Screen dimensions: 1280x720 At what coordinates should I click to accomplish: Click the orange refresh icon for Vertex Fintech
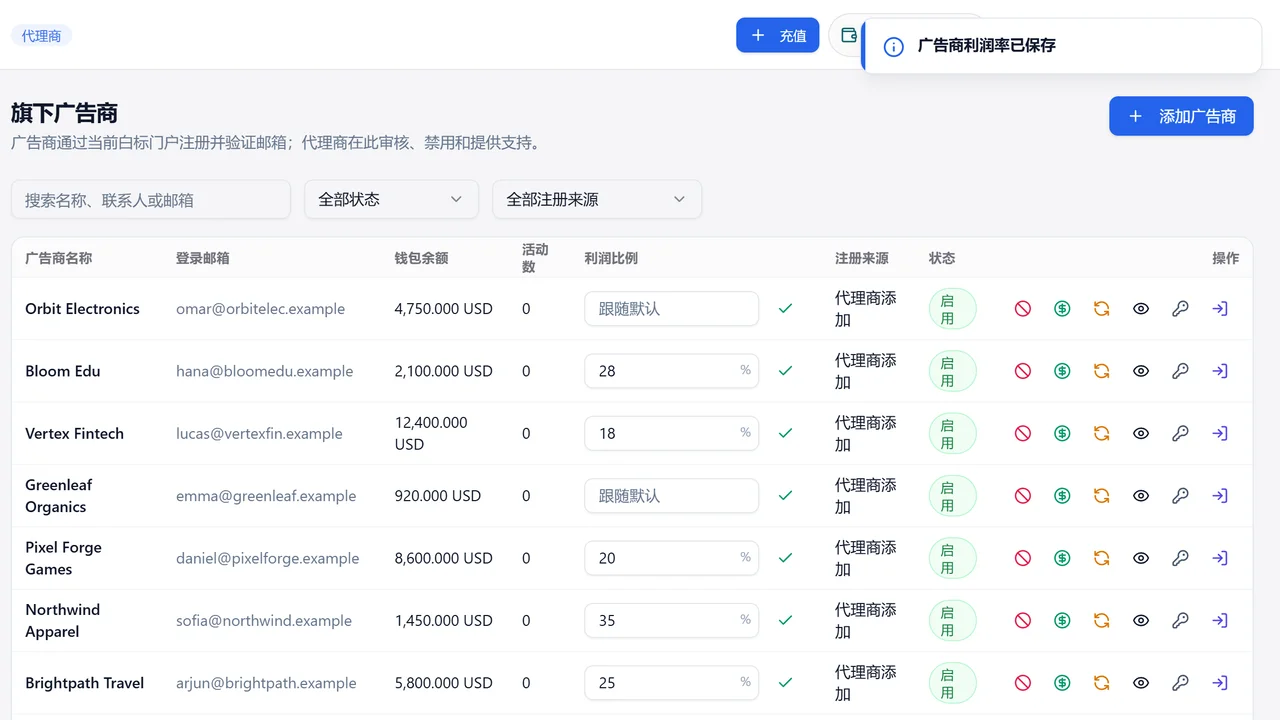tap(1101, 433)
